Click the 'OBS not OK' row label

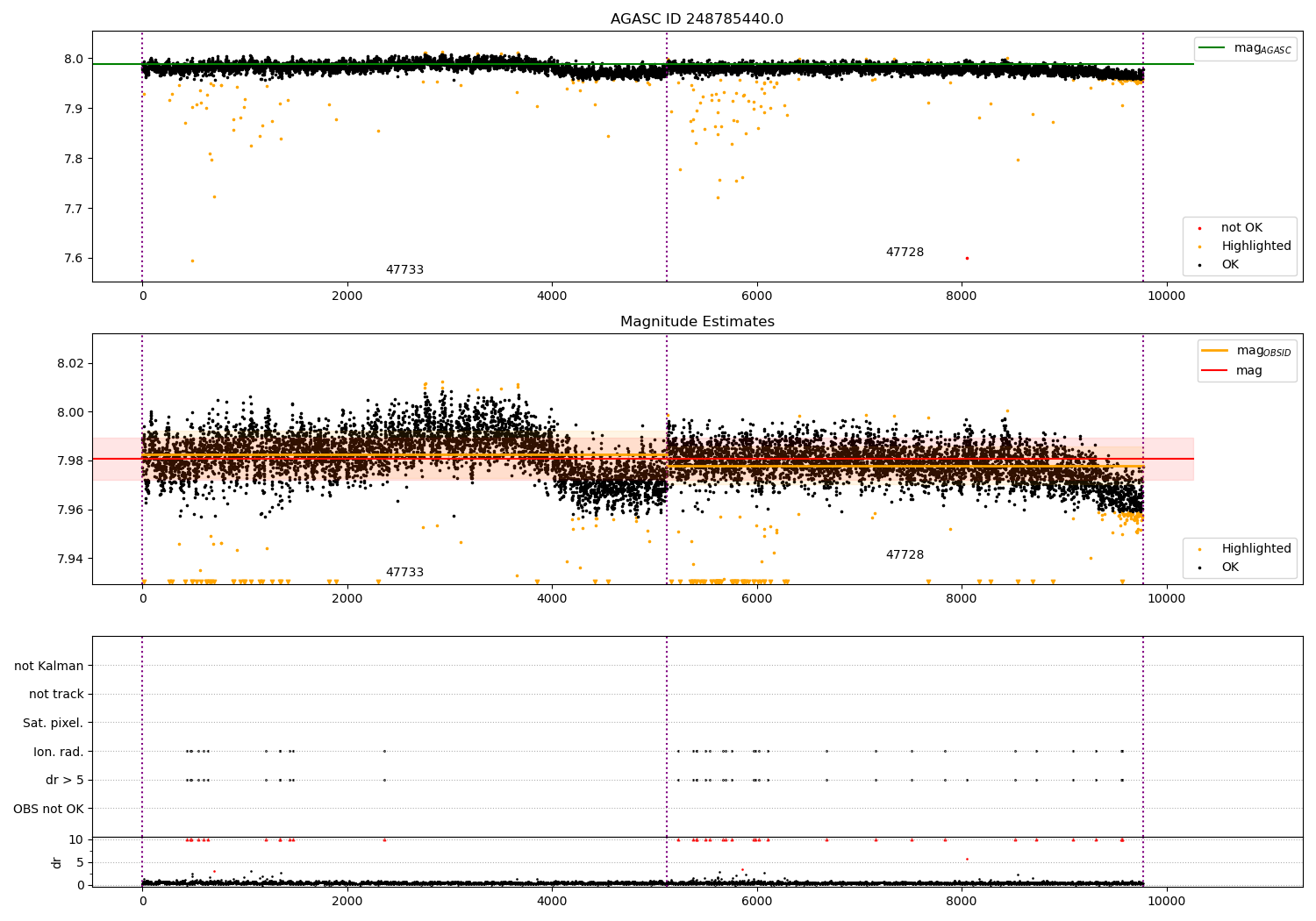[x=48, y=809]
